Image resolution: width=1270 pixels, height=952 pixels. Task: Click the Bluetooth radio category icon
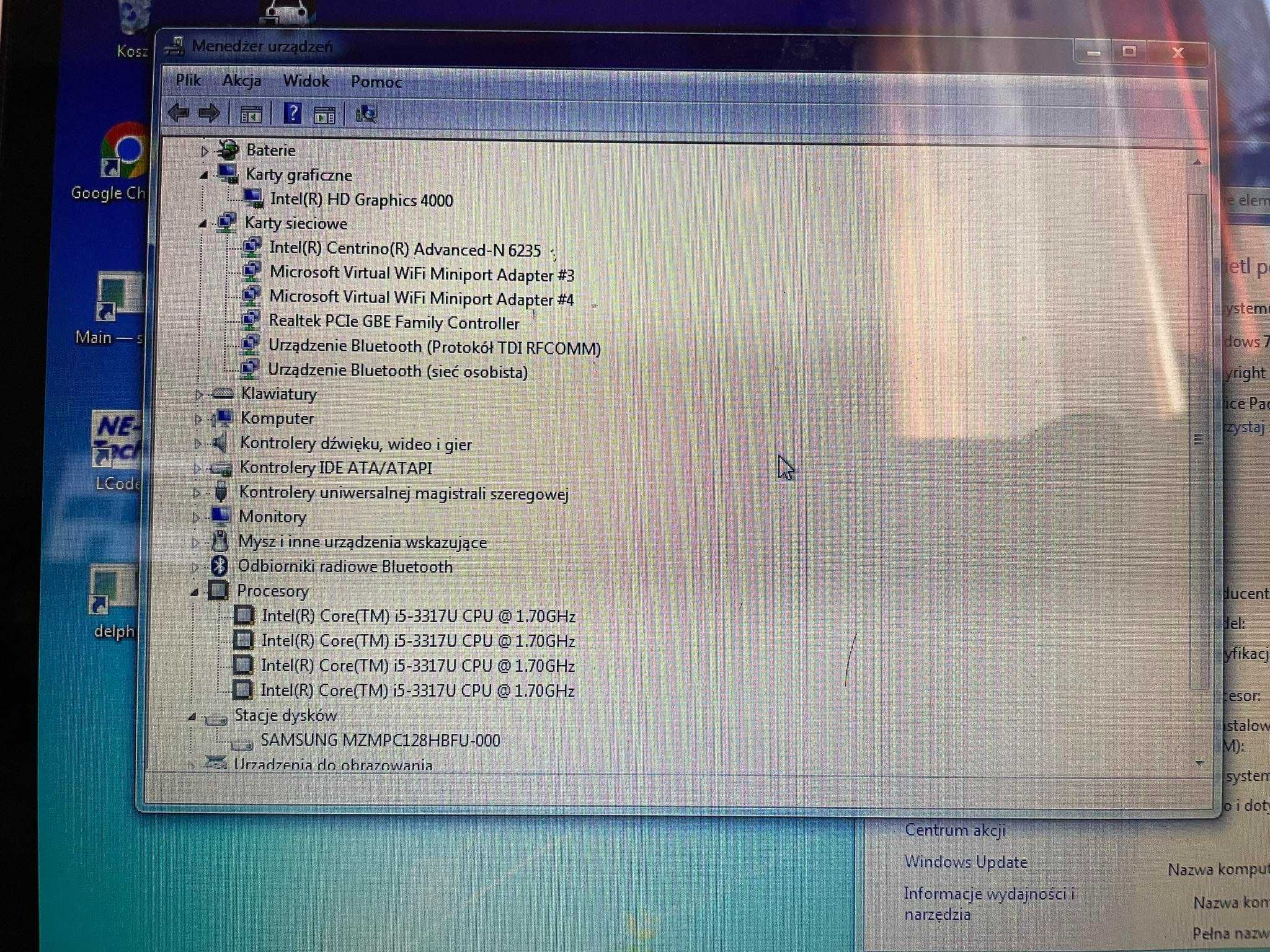[x=218, y=565]
